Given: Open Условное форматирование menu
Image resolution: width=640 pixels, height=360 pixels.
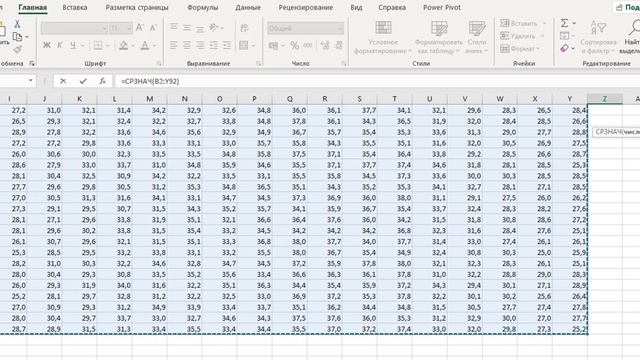Looking at the screenshot, I should (383, 38).
